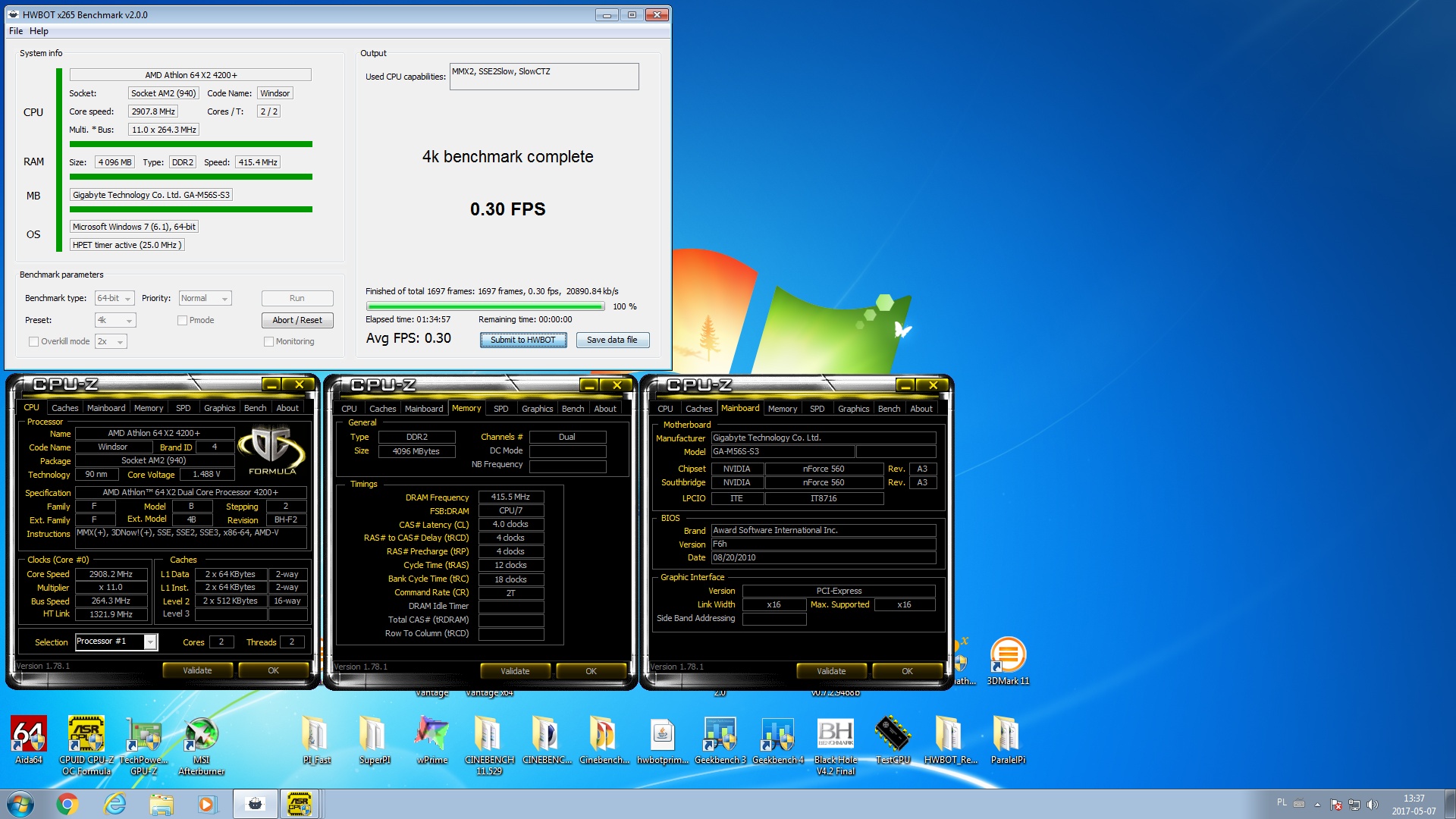Minimize the Mainboard CPU-Z window

905,386
